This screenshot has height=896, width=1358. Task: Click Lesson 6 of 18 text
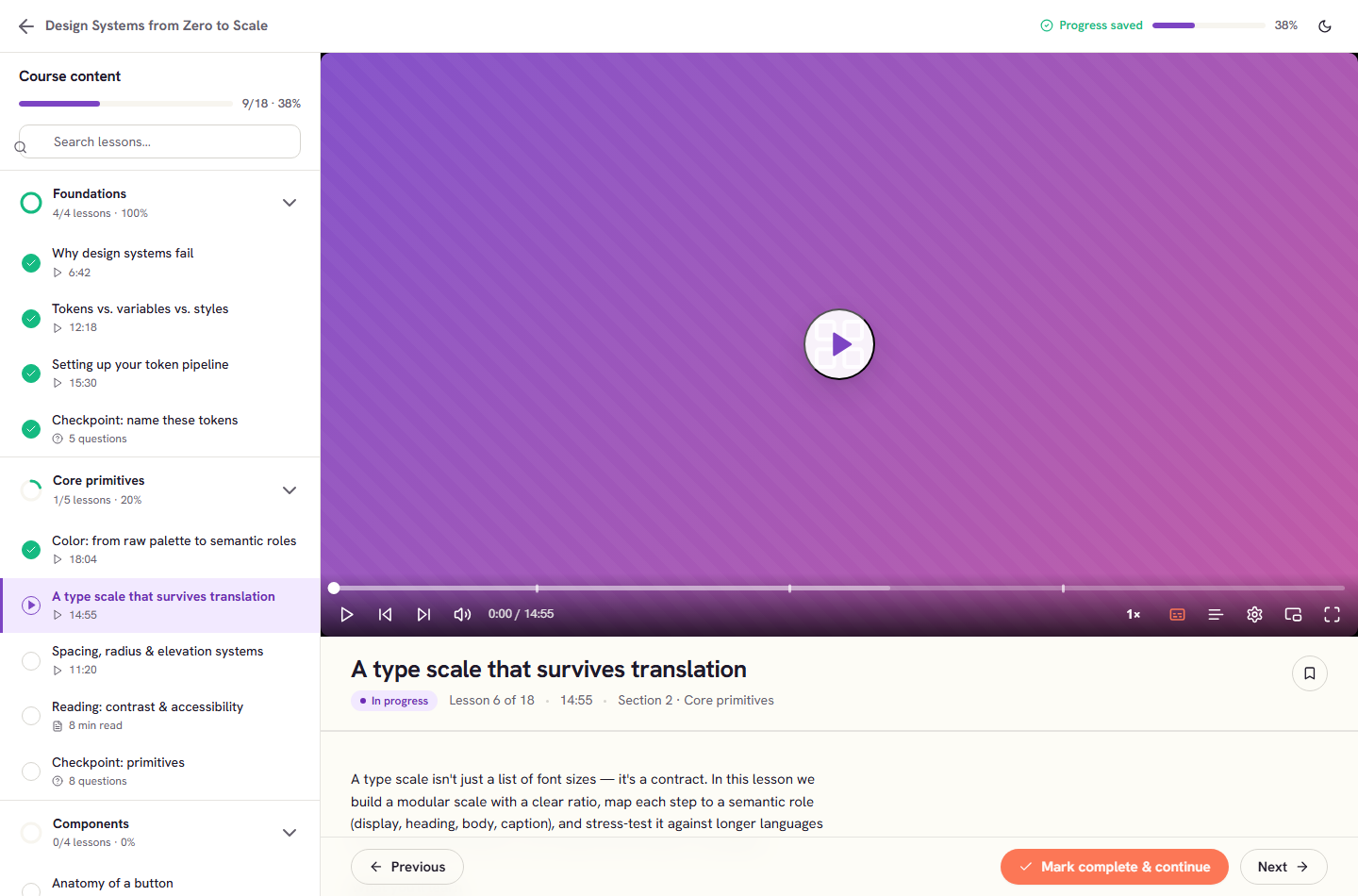click(491, 700)
